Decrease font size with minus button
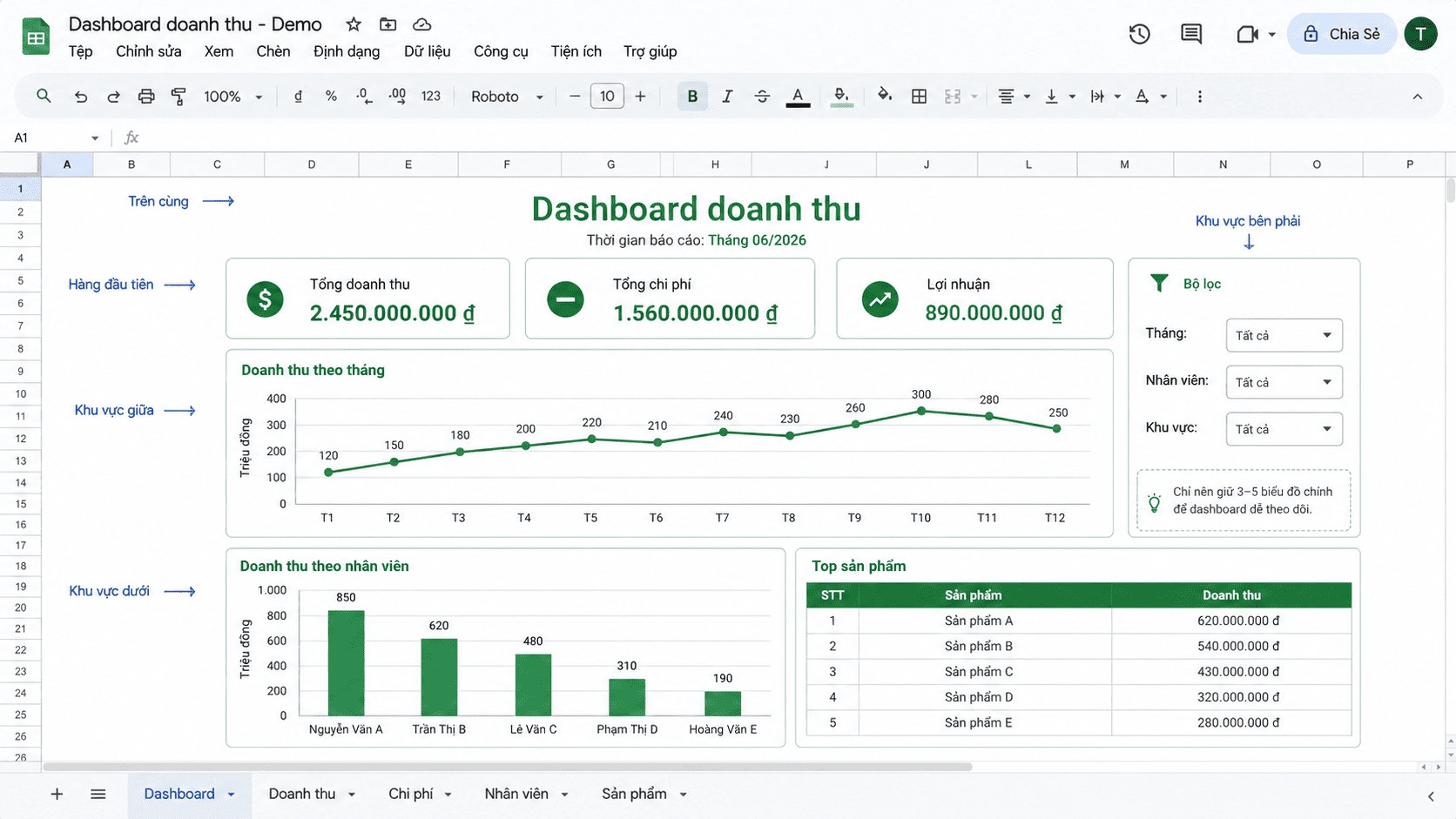 (575, 97)
